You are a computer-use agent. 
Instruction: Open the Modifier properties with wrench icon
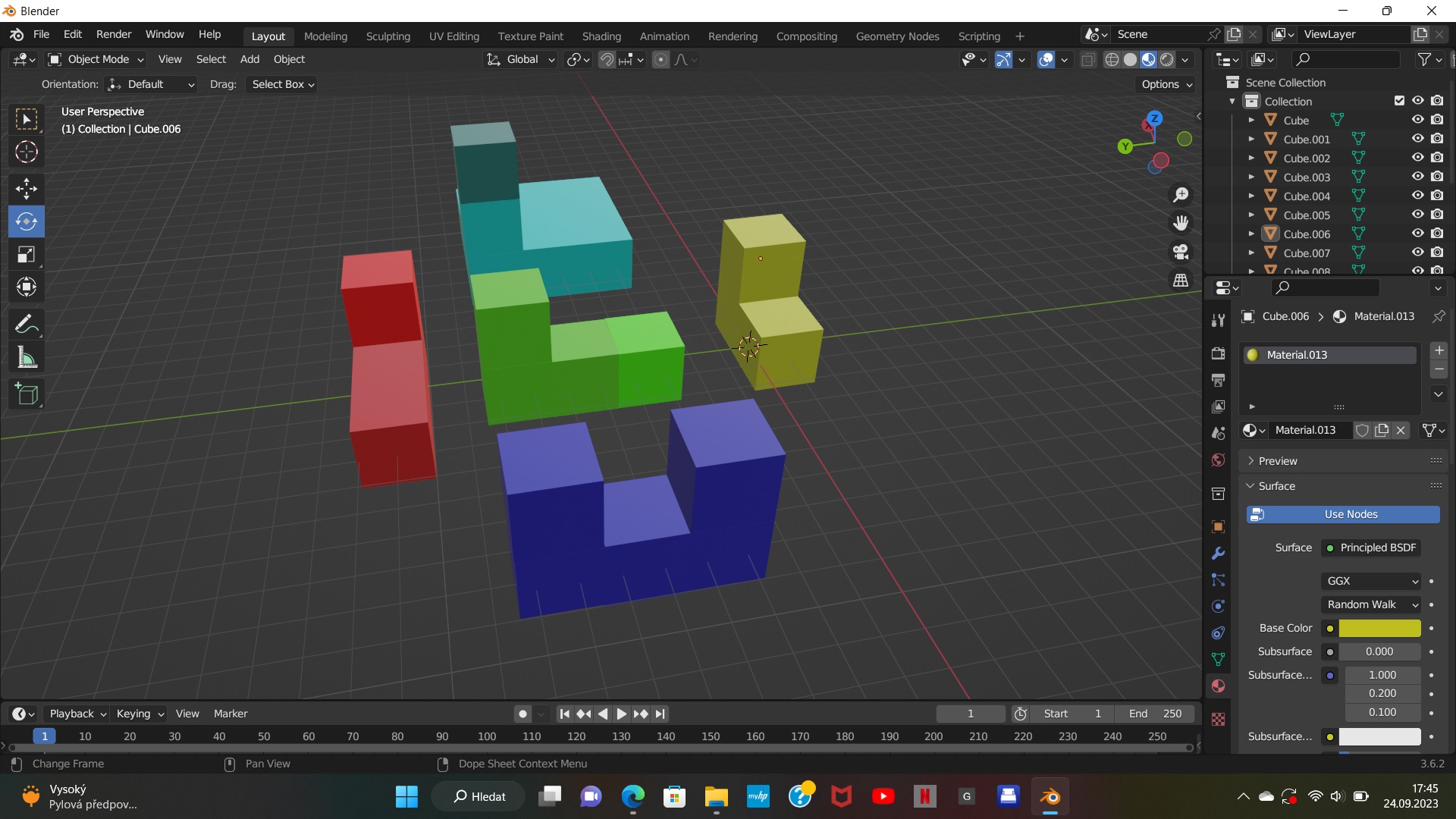[x=1218, y=554]
